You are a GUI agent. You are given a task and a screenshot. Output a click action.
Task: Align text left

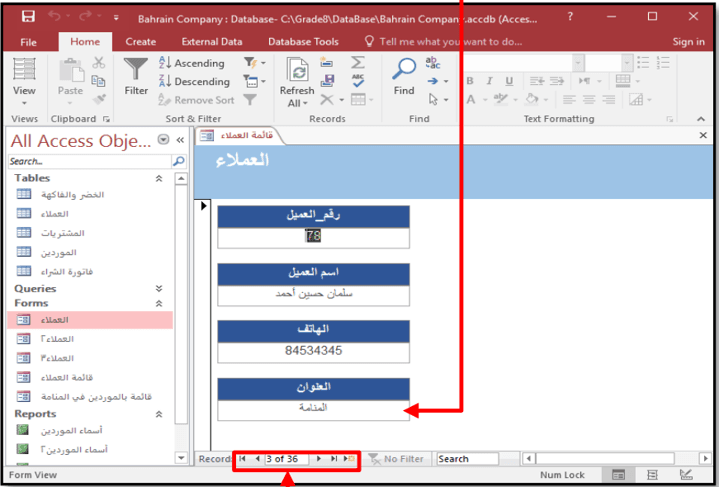(x=569, y=99)
